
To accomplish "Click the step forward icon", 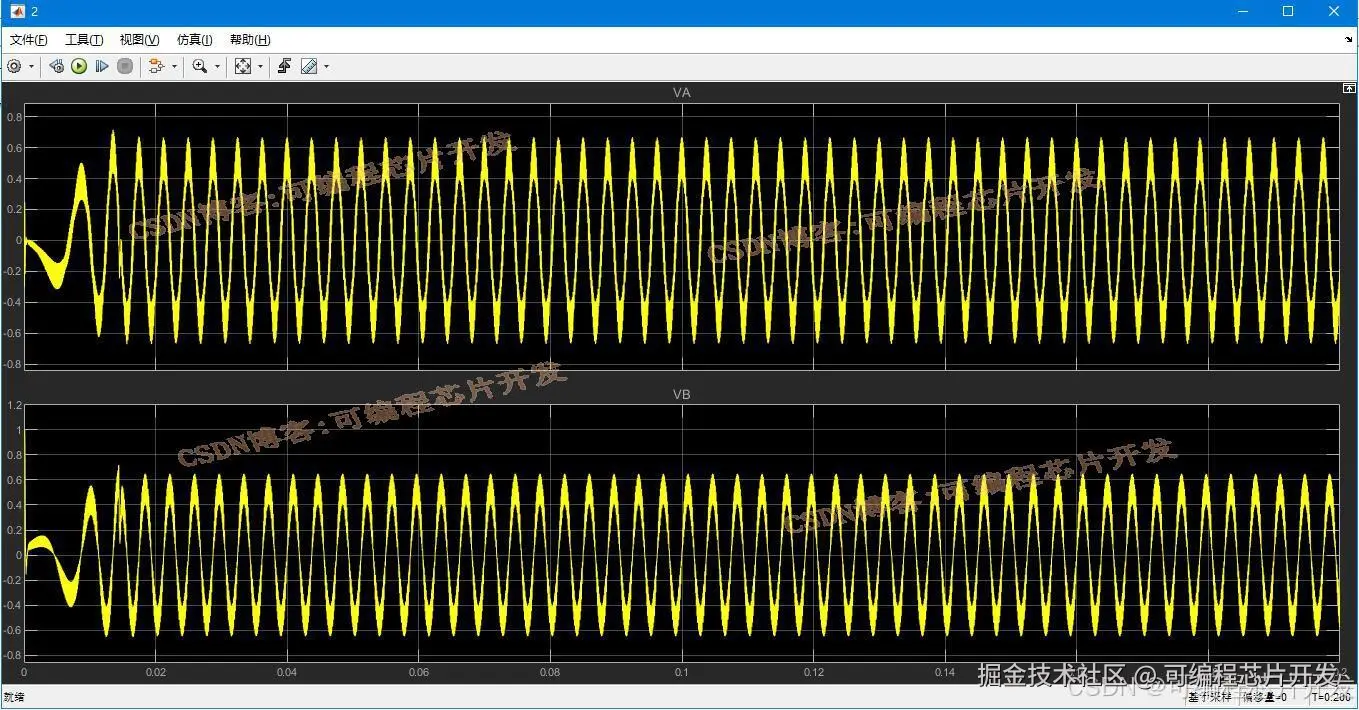I will pyautogui.click(x=102, y=66).
